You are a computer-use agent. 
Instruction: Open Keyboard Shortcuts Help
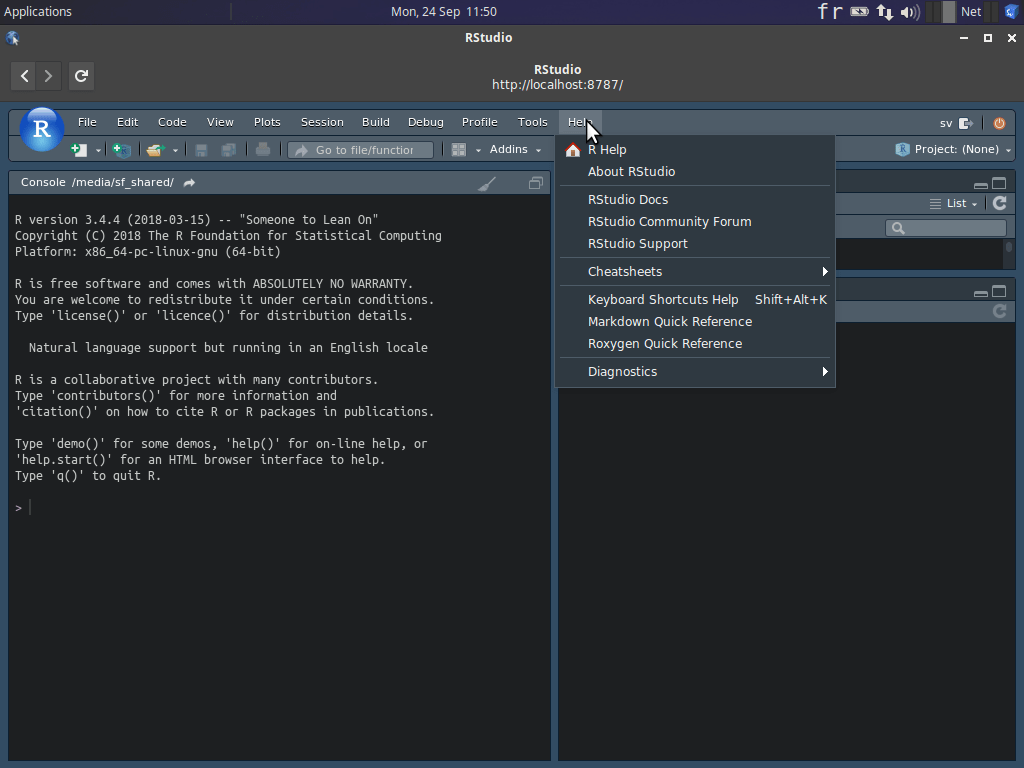coord(695,300)
